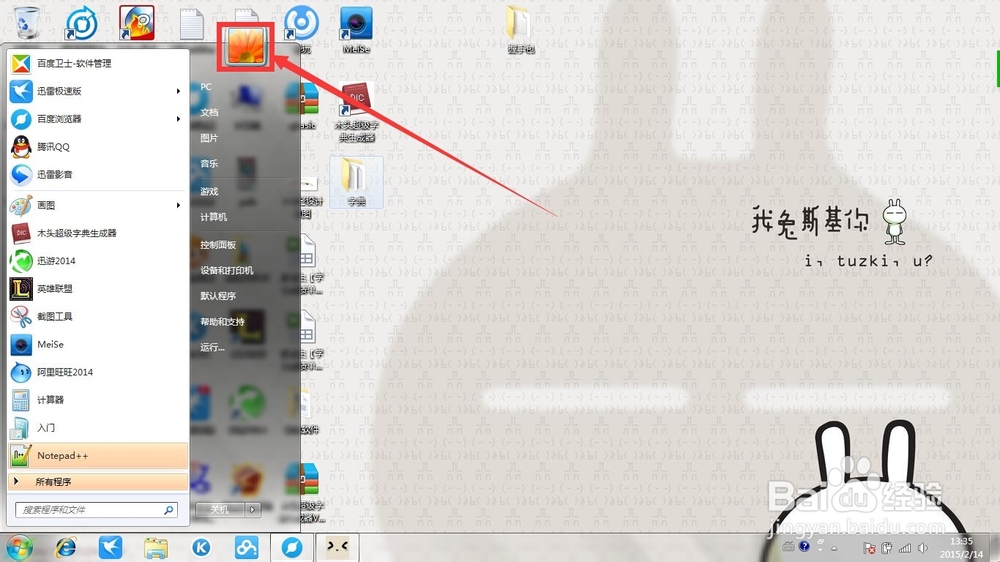Launch 百度浏览器 from Start menu
1000x562 pixels.
[98, 119]
